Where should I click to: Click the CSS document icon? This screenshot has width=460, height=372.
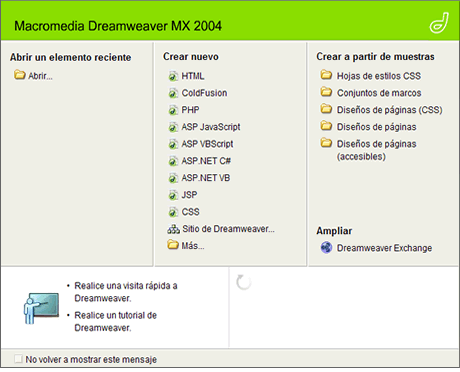(173, 212)
